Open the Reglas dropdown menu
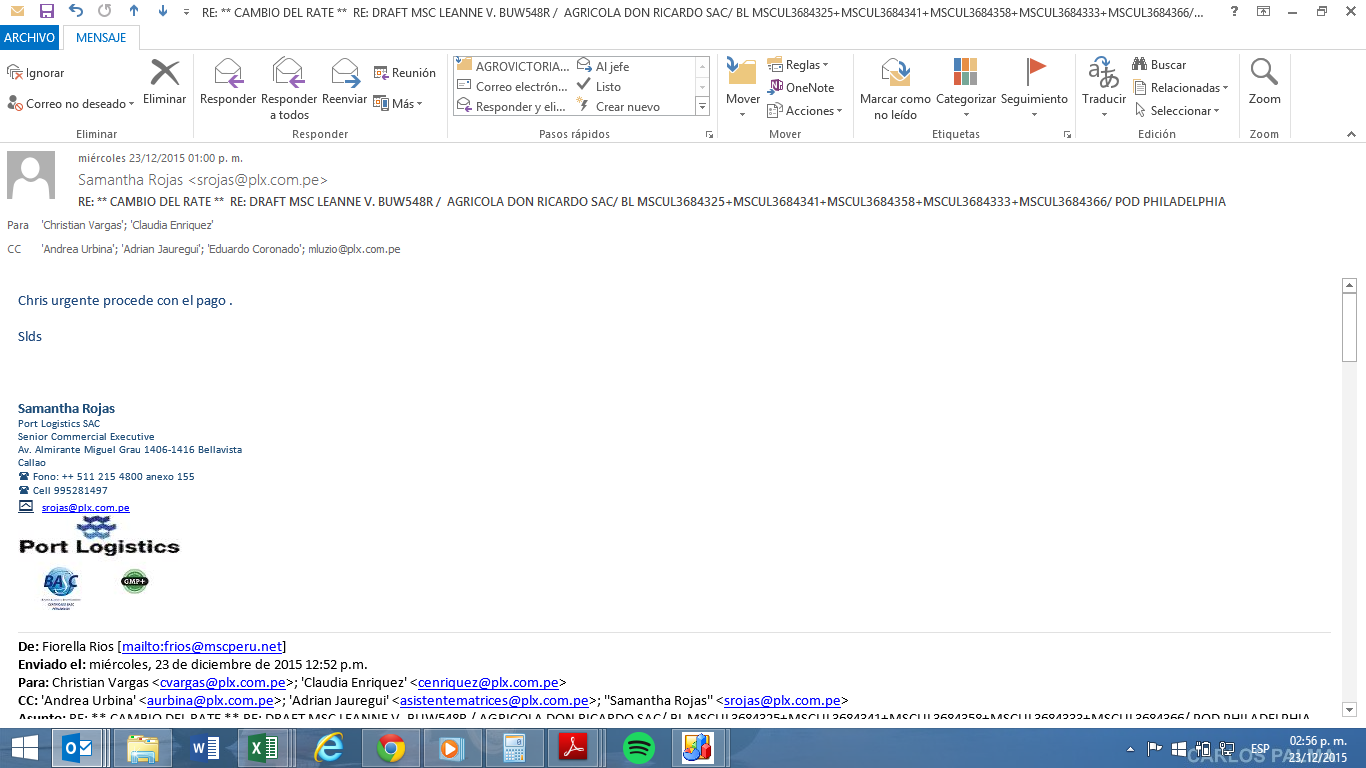 point(799,64)
